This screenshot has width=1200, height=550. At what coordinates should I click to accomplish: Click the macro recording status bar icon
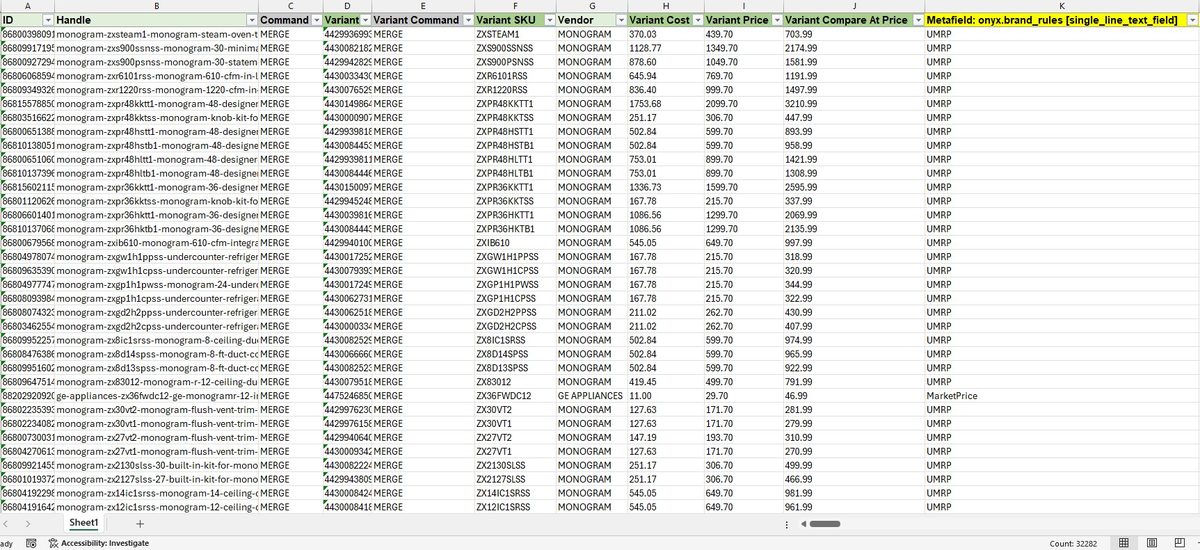click(x=32, y=542)
